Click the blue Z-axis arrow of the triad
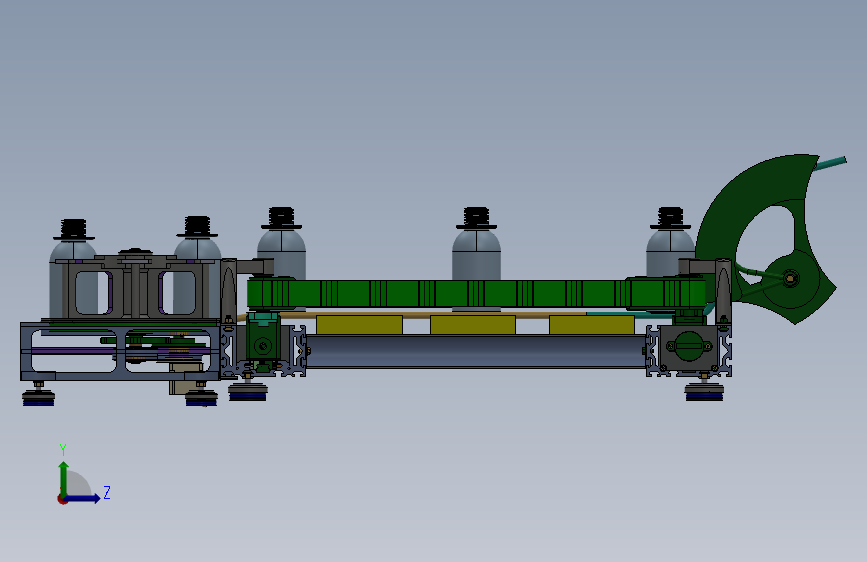Viewport: 867px width, 562px height. pyautogui.click(x=83, y=498)
